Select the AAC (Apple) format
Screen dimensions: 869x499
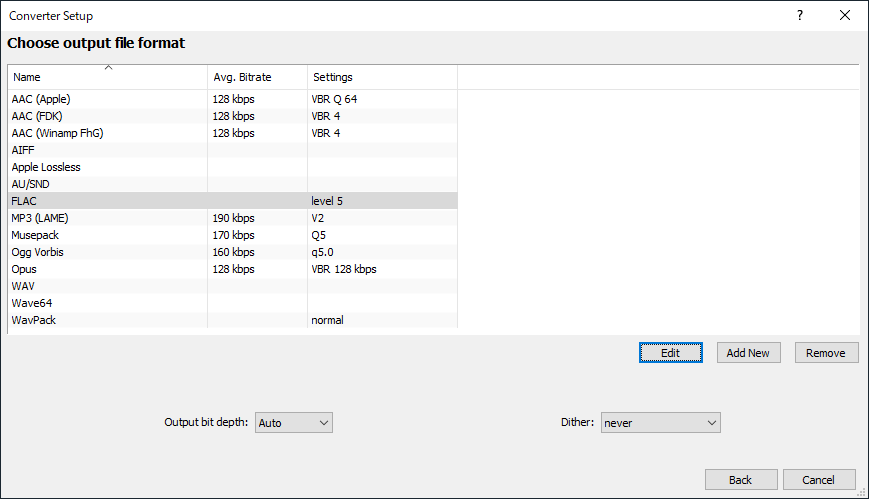(x=42, y=99)
